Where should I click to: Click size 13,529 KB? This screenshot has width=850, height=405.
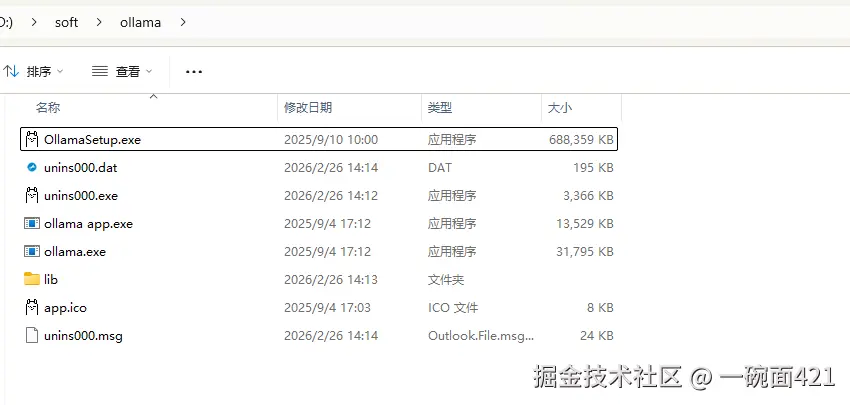[x=585, y=223]
